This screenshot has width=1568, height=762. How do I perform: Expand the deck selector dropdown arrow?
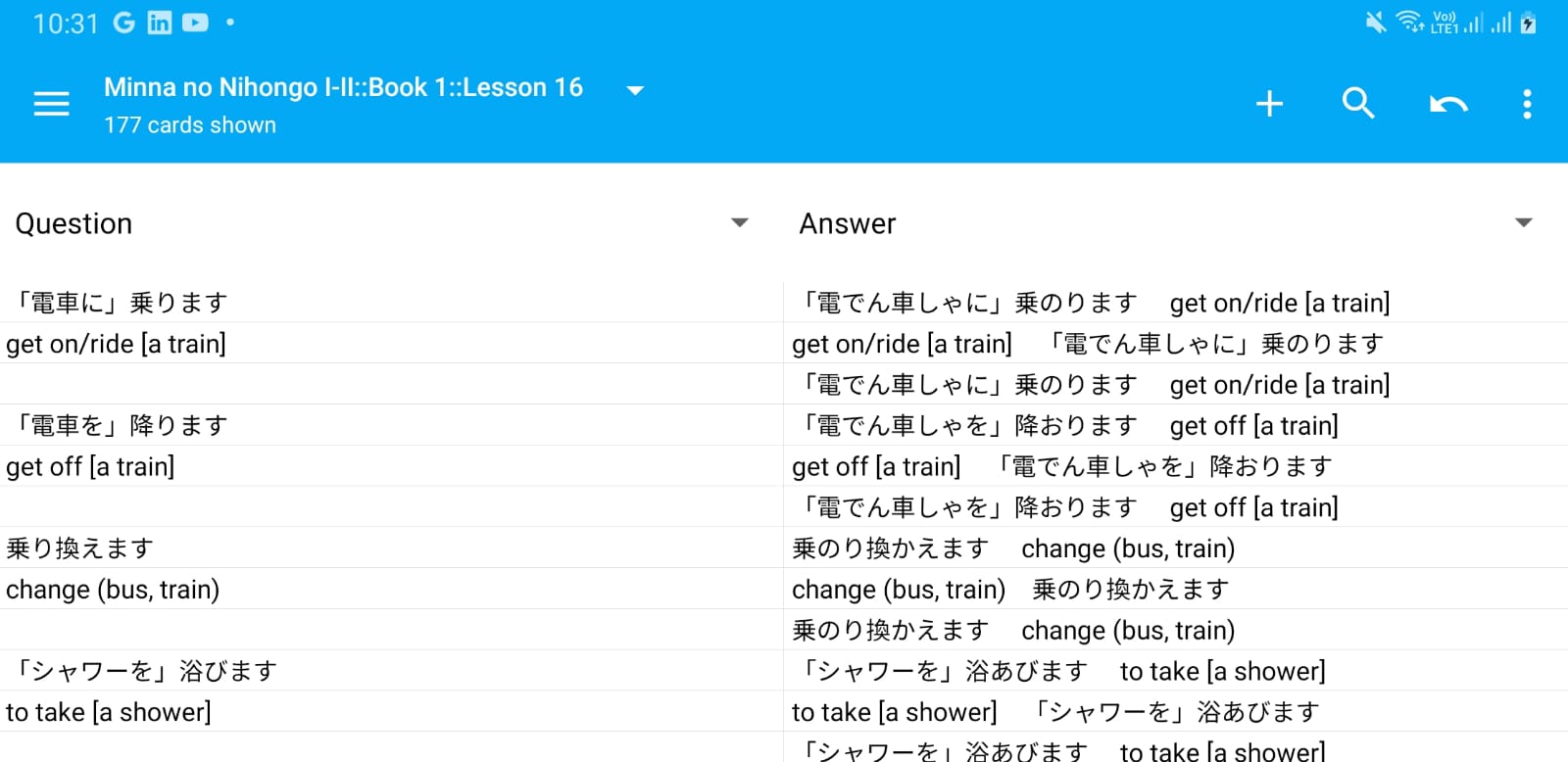coord(635,90)
